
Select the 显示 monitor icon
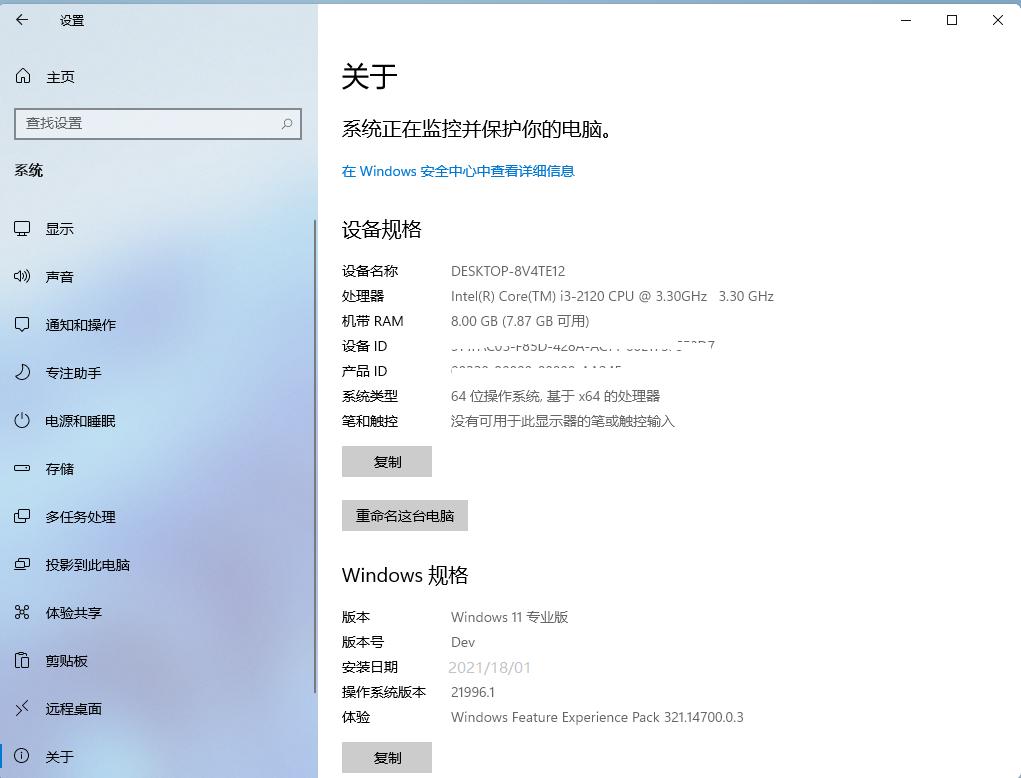(22, 229)
